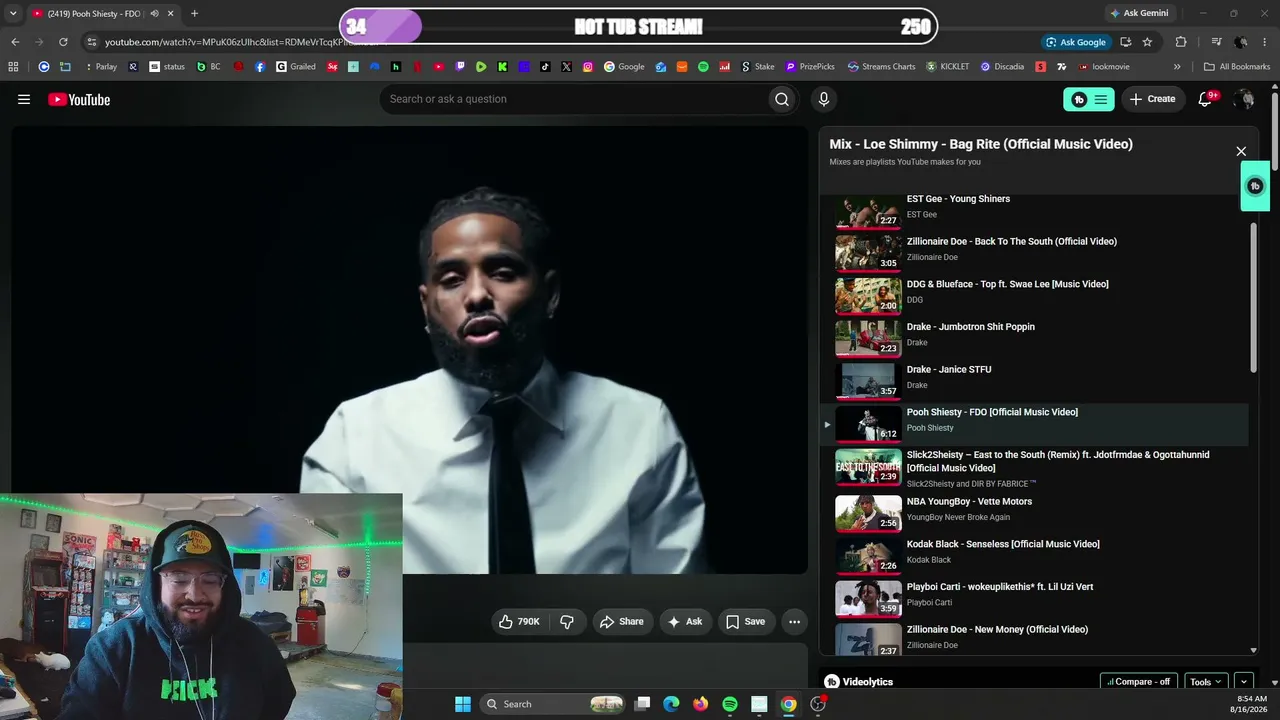Screen dimensions: 1280x720
Task: Focus the Windows taskbar search box
Action: coord(552,704)
